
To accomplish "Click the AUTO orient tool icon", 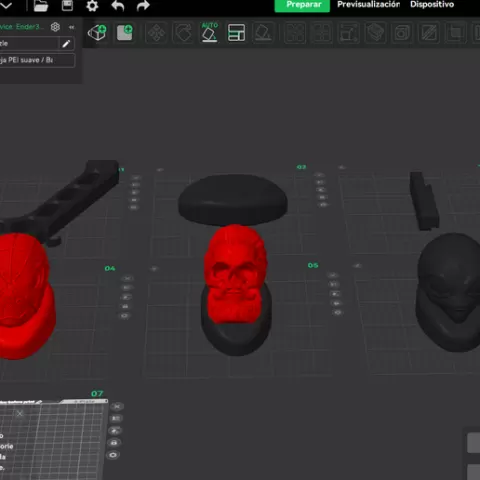I will tap(210, 32).
